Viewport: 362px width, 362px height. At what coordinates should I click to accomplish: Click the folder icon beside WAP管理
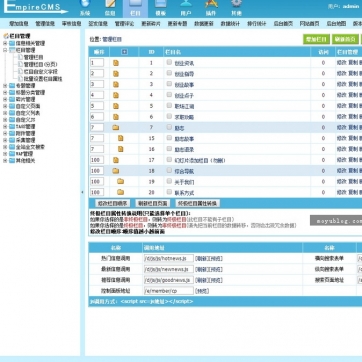point(12,154)
